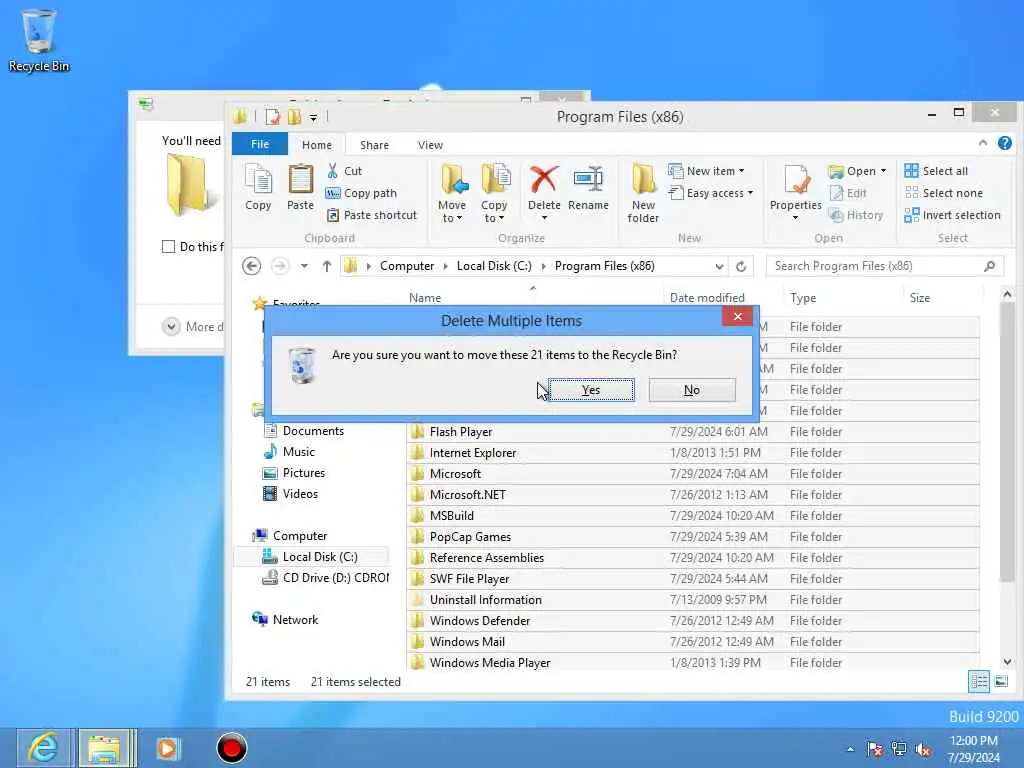Screen dimensions: 1024x768
Task: Select the Internet Explorer folder
Action: coord(693,453)
